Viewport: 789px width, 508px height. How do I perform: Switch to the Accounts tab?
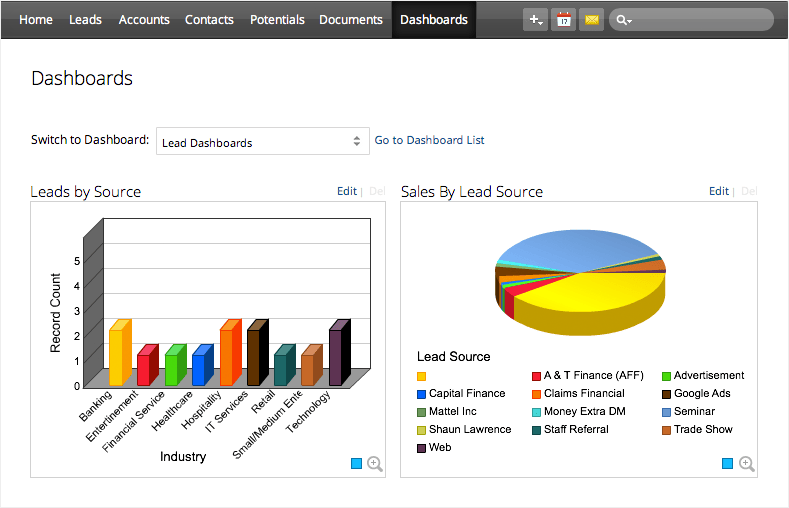[144, 20]
